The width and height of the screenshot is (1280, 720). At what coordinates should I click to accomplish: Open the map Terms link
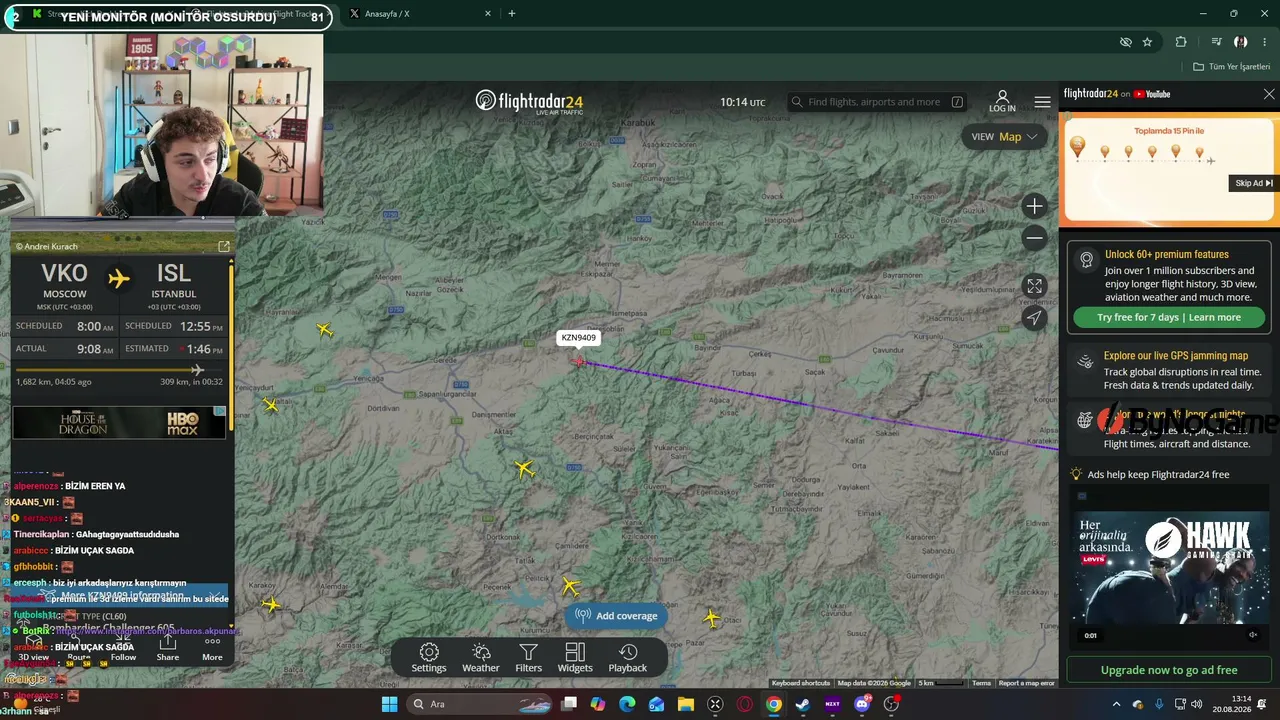coord(981,683)
